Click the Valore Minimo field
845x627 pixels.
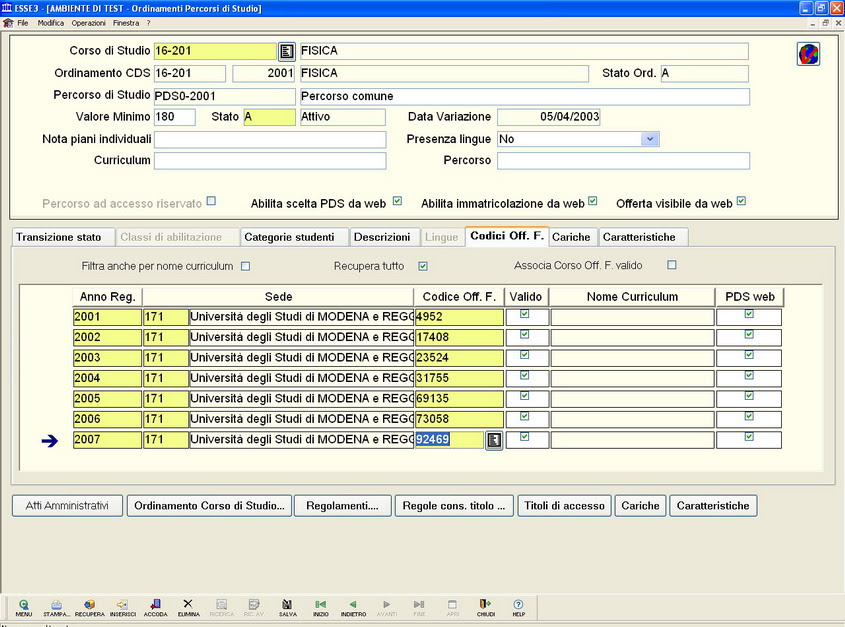[x=175, y=117]
